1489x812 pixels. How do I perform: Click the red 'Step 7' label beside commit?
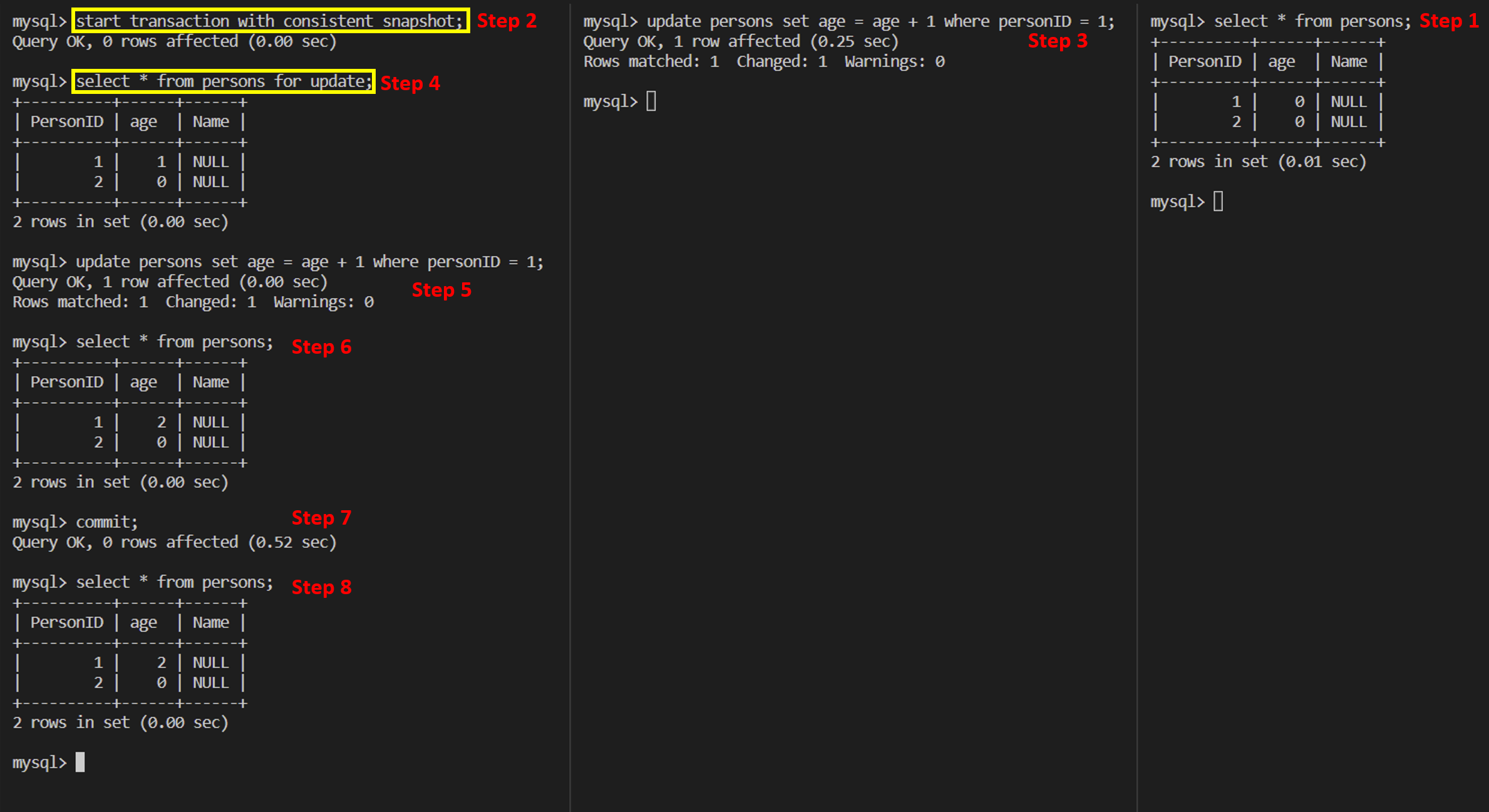pos(321,518)
